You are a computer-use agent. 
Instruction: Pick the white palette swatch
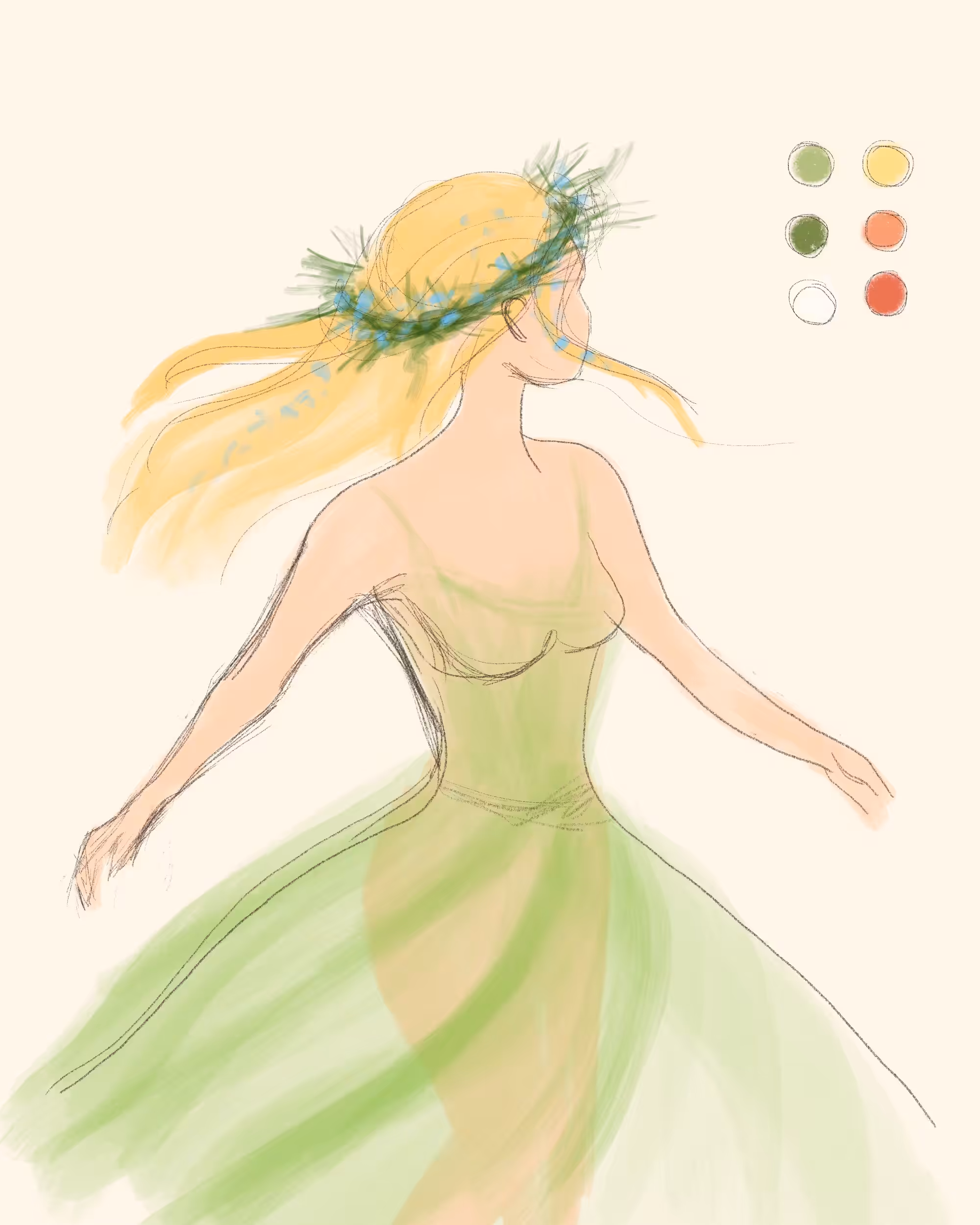pyautogui.click(x=812, y=302)
